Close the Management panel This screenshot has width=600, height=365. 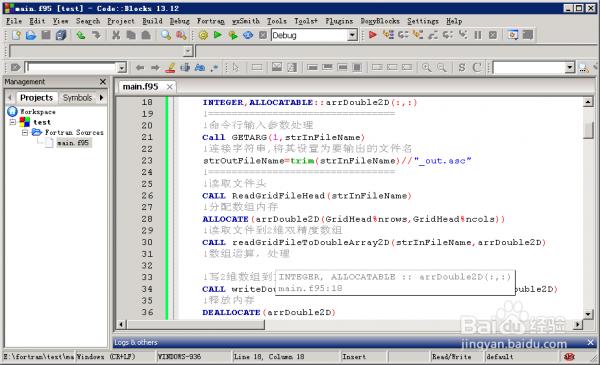(x=103, y=81)
